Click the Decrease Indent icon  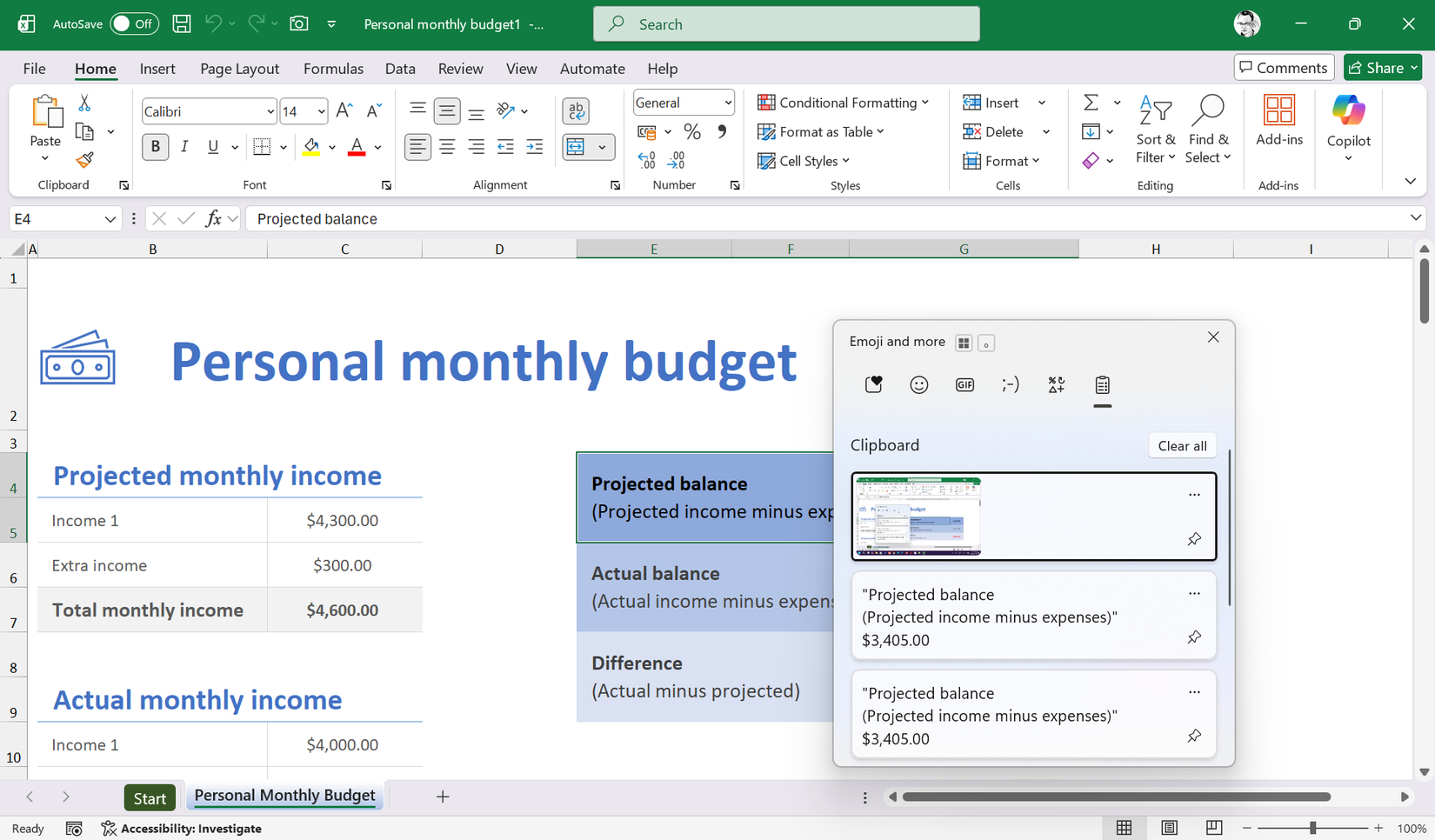505,147
